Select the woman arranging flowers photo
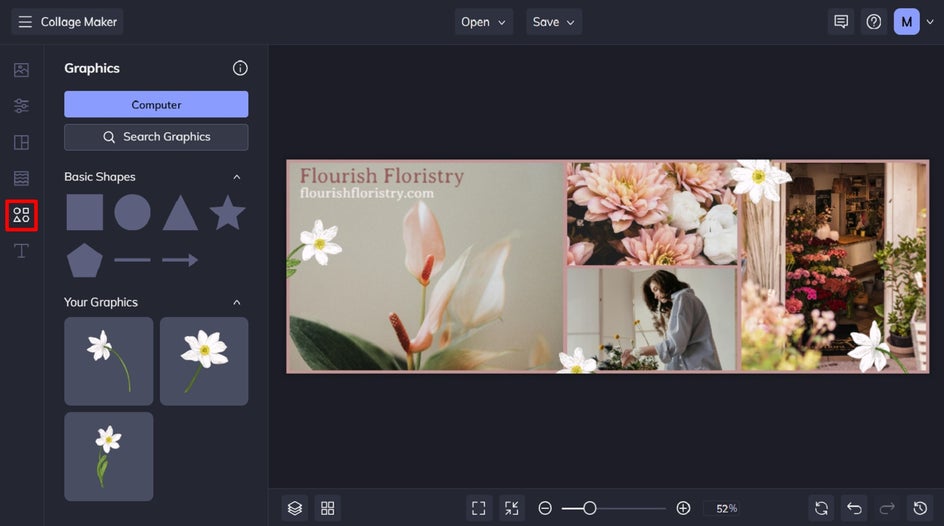The image size is (944, 526). (x=652, y=319)
